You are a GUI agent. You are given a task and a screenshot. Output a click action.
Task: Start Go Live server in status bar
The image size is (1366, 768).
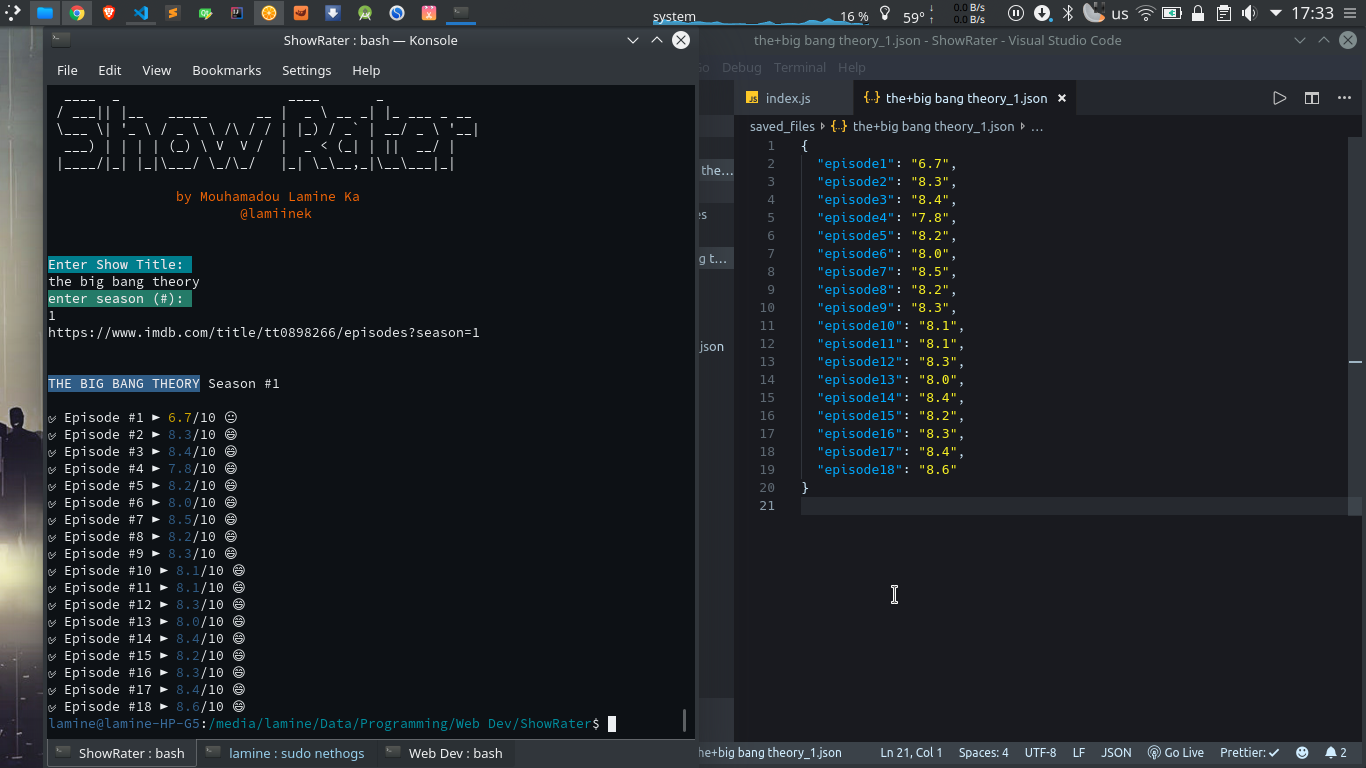click(1175, 752)
